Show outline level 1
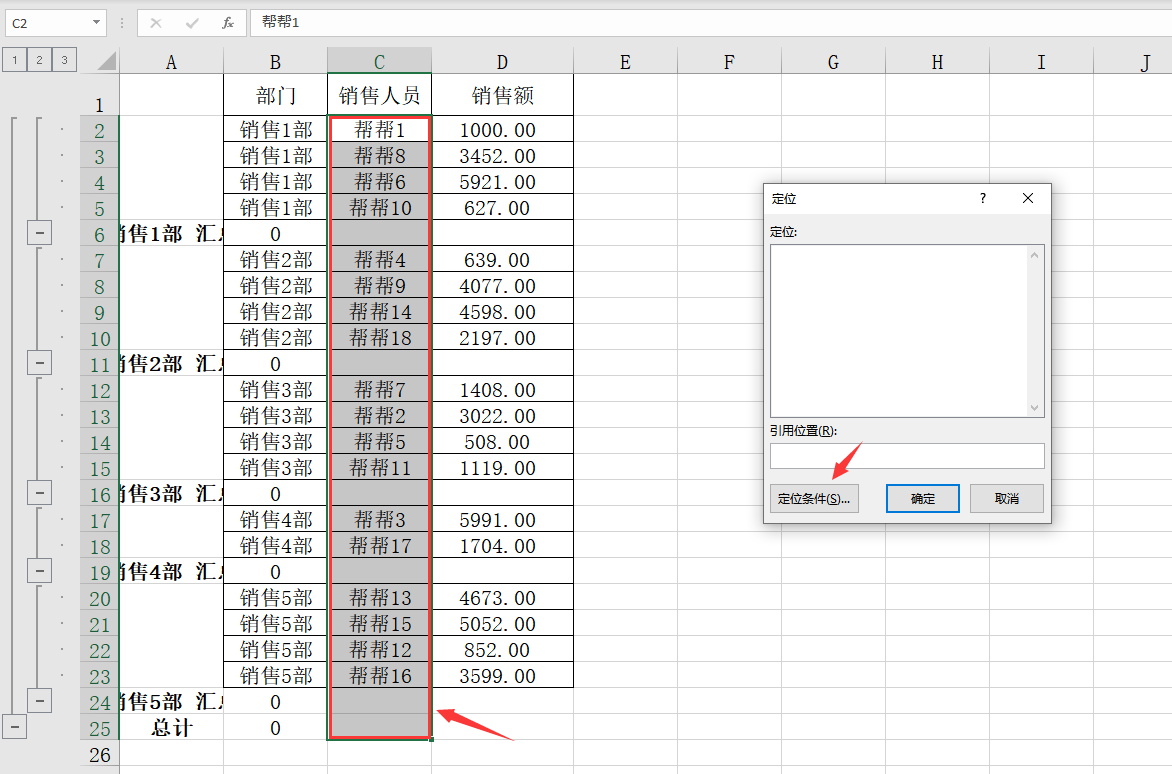The height and width of the screenshot is (774, 1172). click(14, 60)
